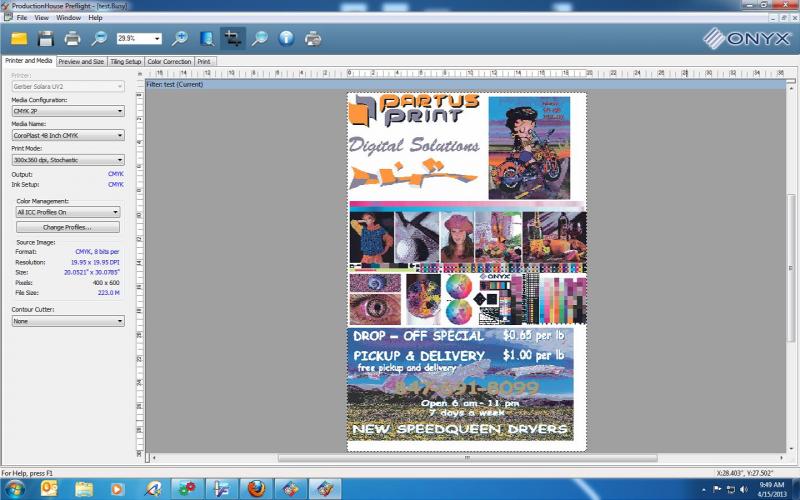
Task: Open the File menu
Action: coord(21,17)
